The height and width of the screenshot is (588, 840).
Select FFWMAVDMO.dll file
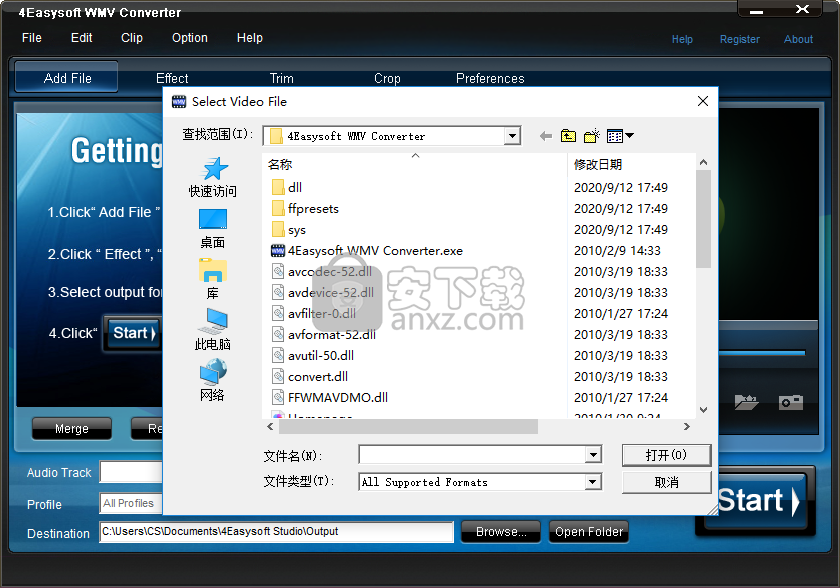pyautogui.click(x=330, y=397)
